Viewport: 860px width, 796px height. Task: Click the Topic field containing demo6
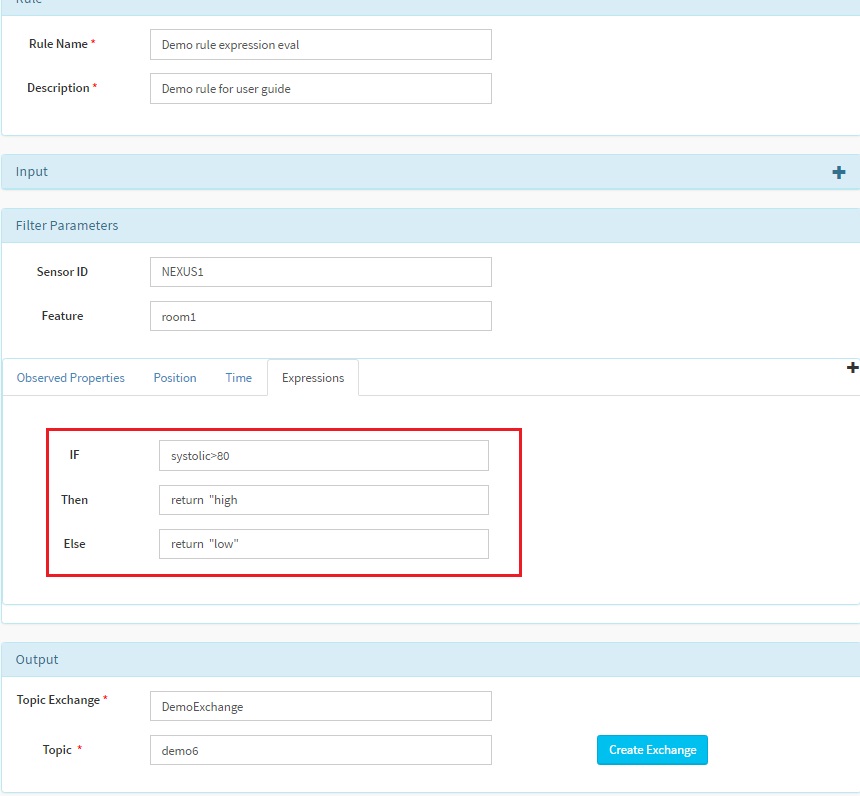pos(321,750)
